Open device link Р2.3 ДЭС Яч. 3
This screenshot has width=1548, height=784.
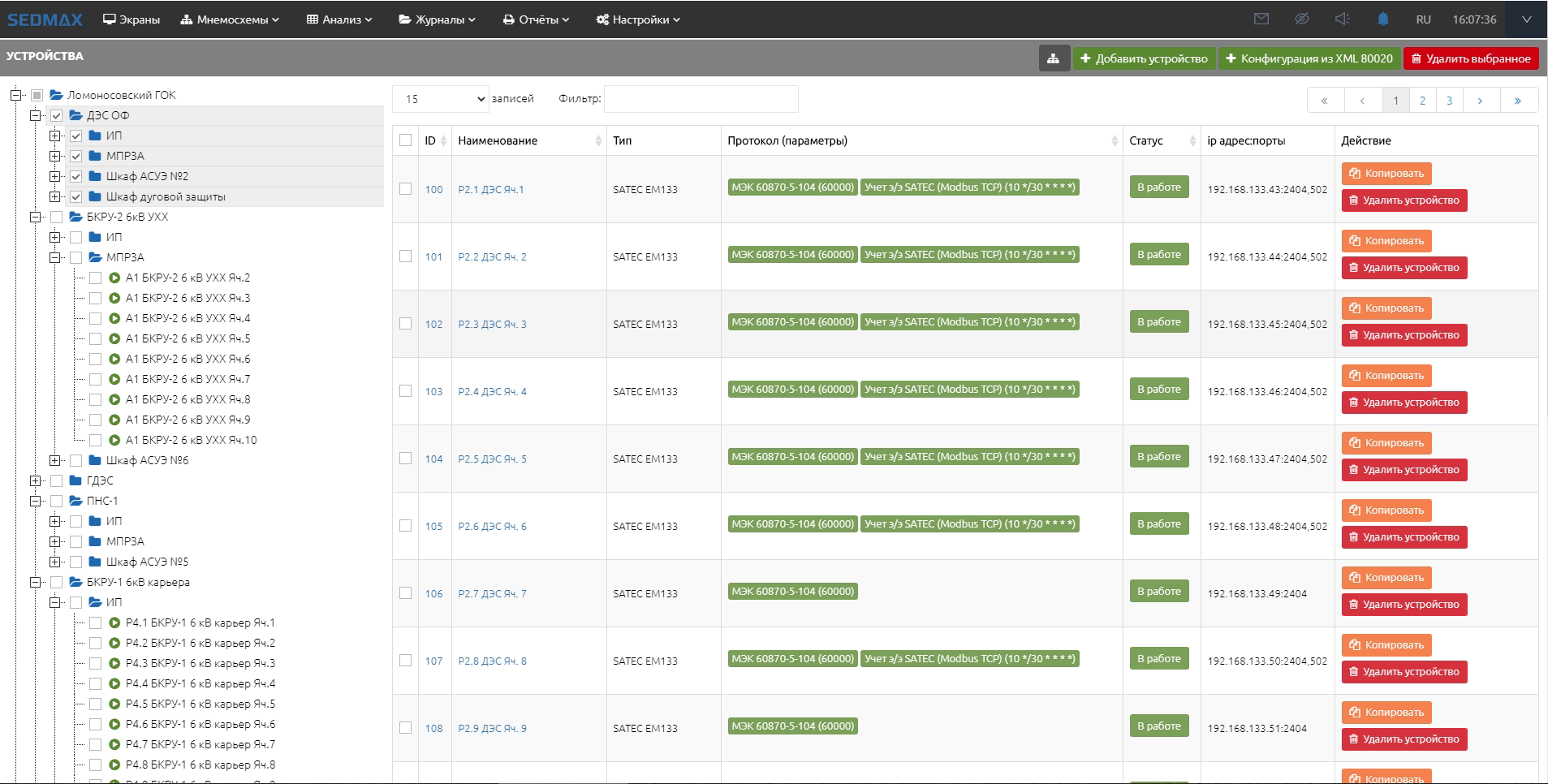click(492, 324)
